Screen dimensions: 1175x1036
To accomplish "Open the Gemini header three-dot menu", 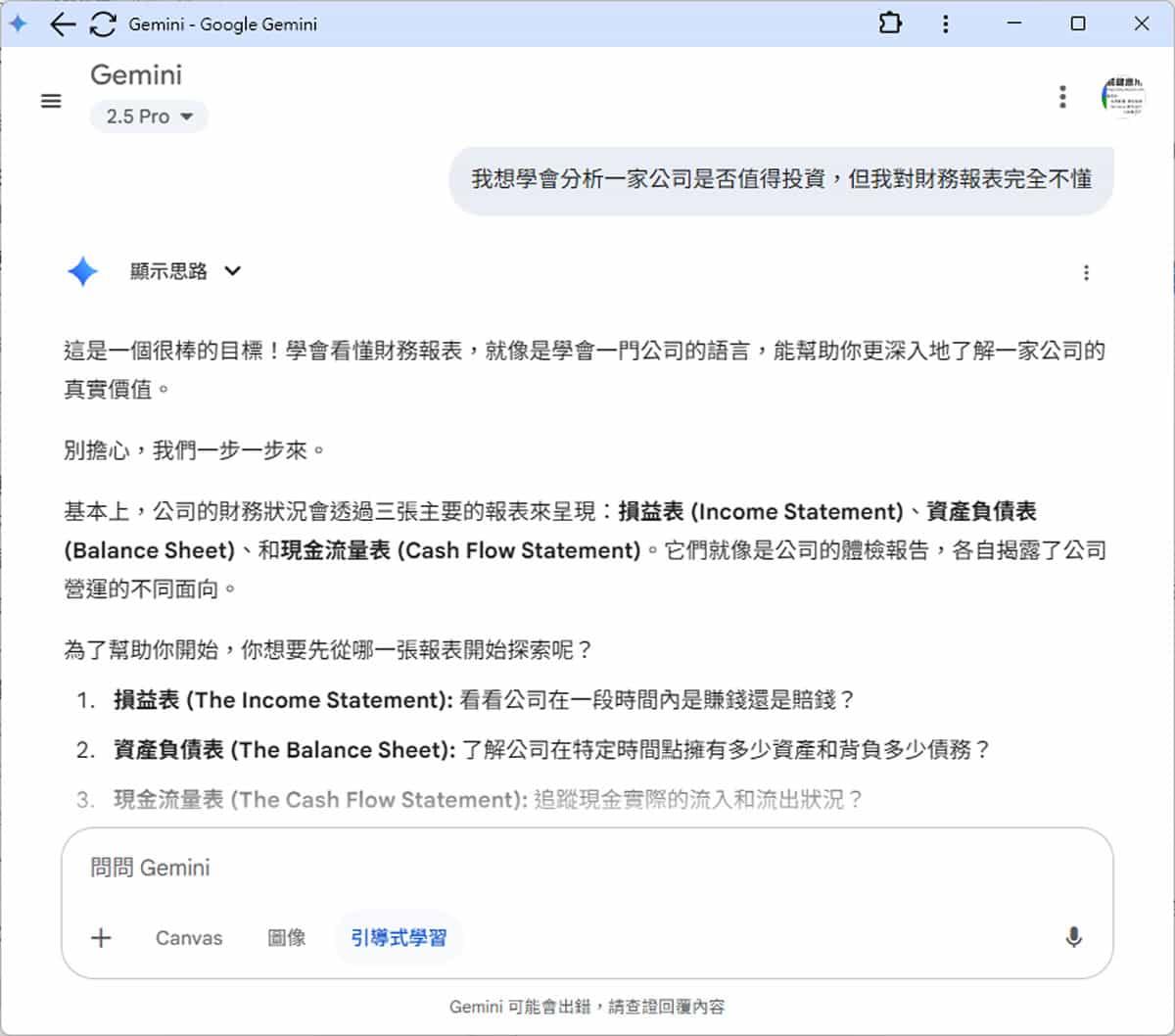I will (1062, 97).
